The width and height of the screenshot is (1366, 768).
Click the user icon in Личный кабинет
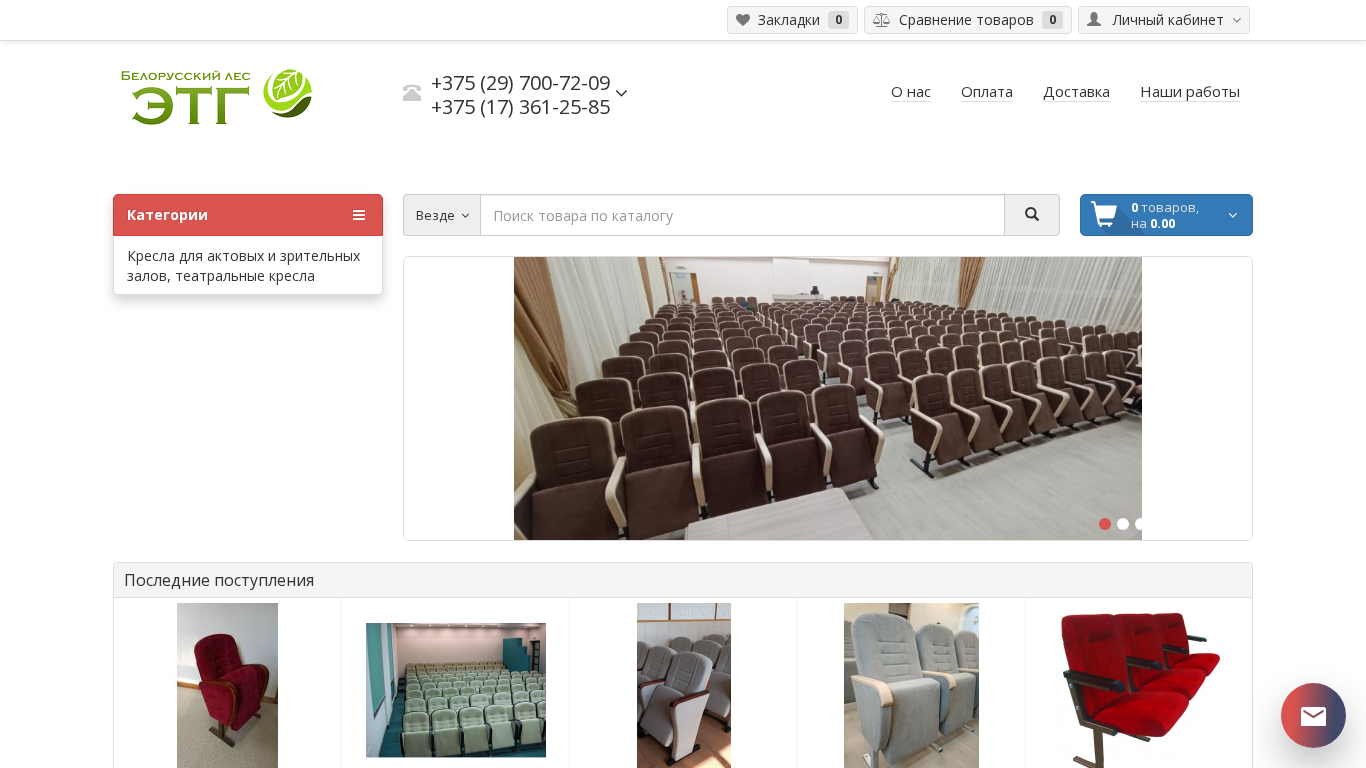click(x=1094, y=20)
